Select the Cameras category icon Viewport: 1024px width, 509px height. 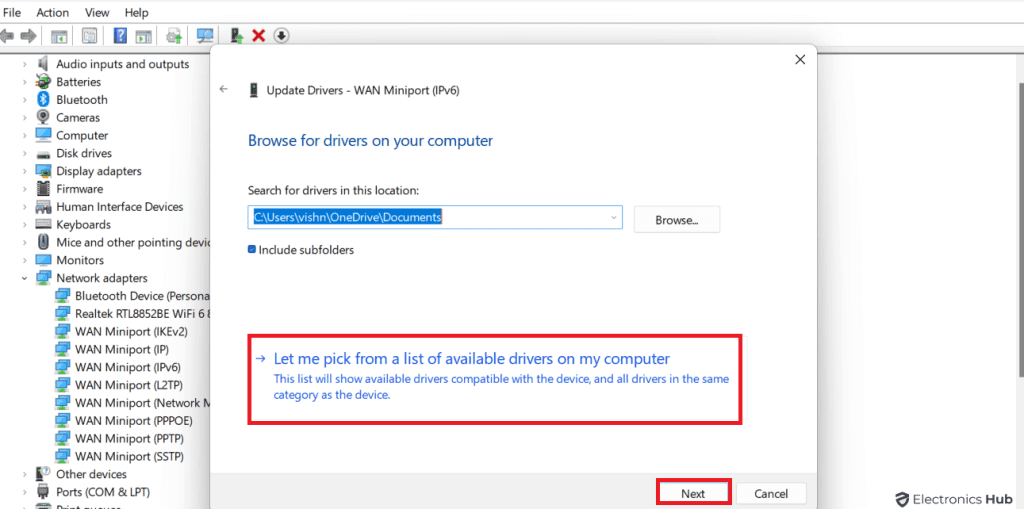(43, 118)
